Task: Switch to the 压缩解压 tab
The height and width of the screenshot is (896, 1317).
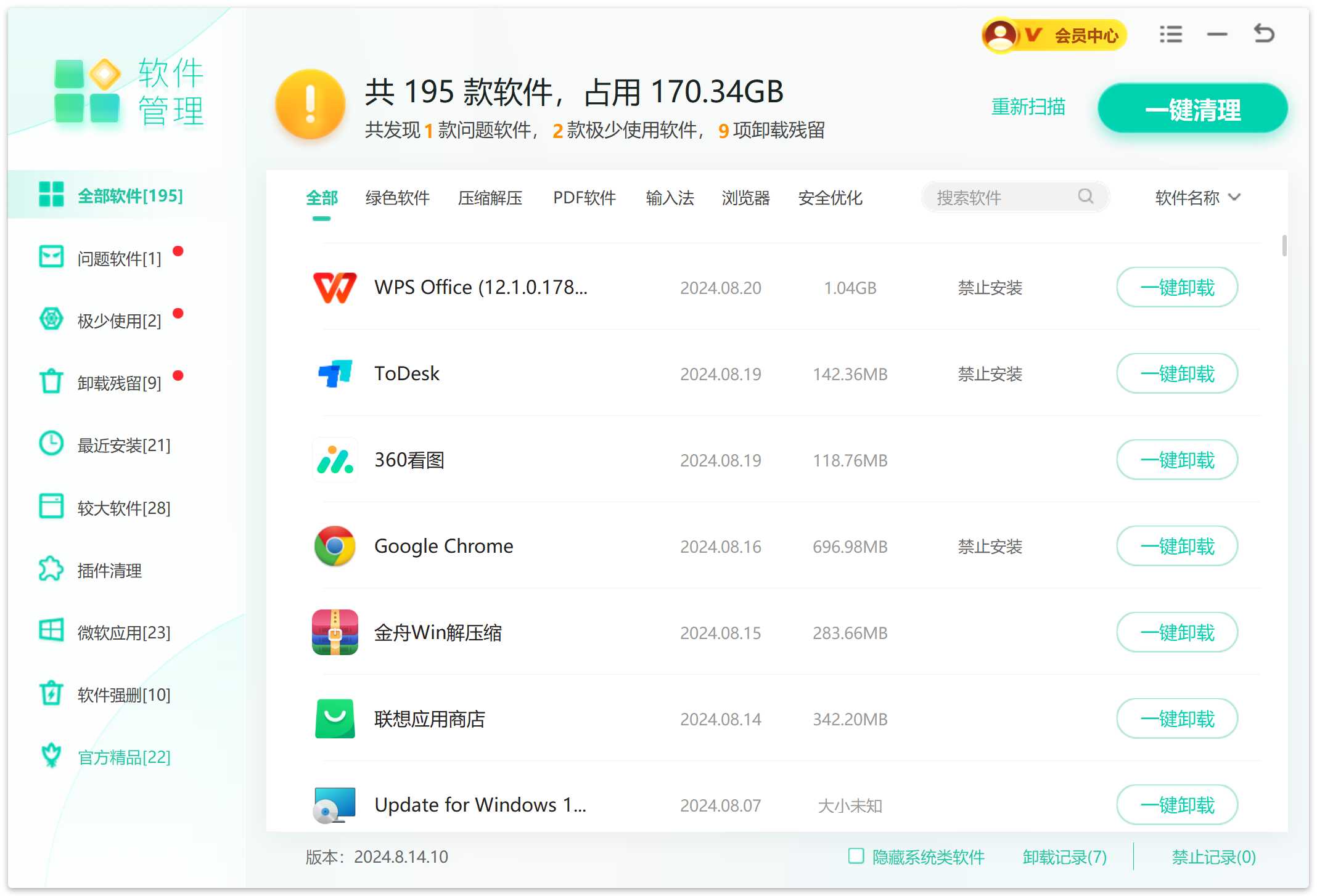Action: (x=490, y=198)
